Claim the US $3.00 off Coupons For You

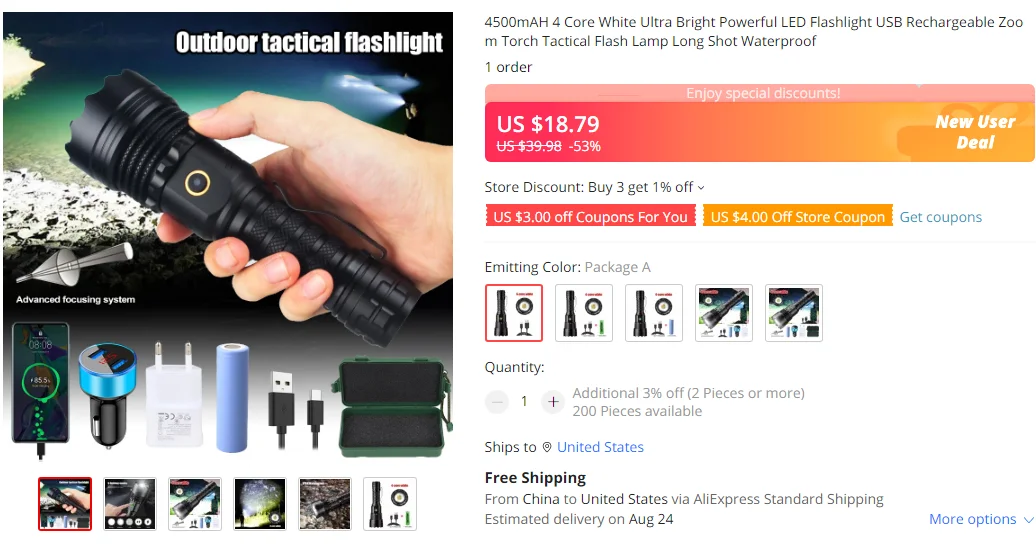coord(591,217)
